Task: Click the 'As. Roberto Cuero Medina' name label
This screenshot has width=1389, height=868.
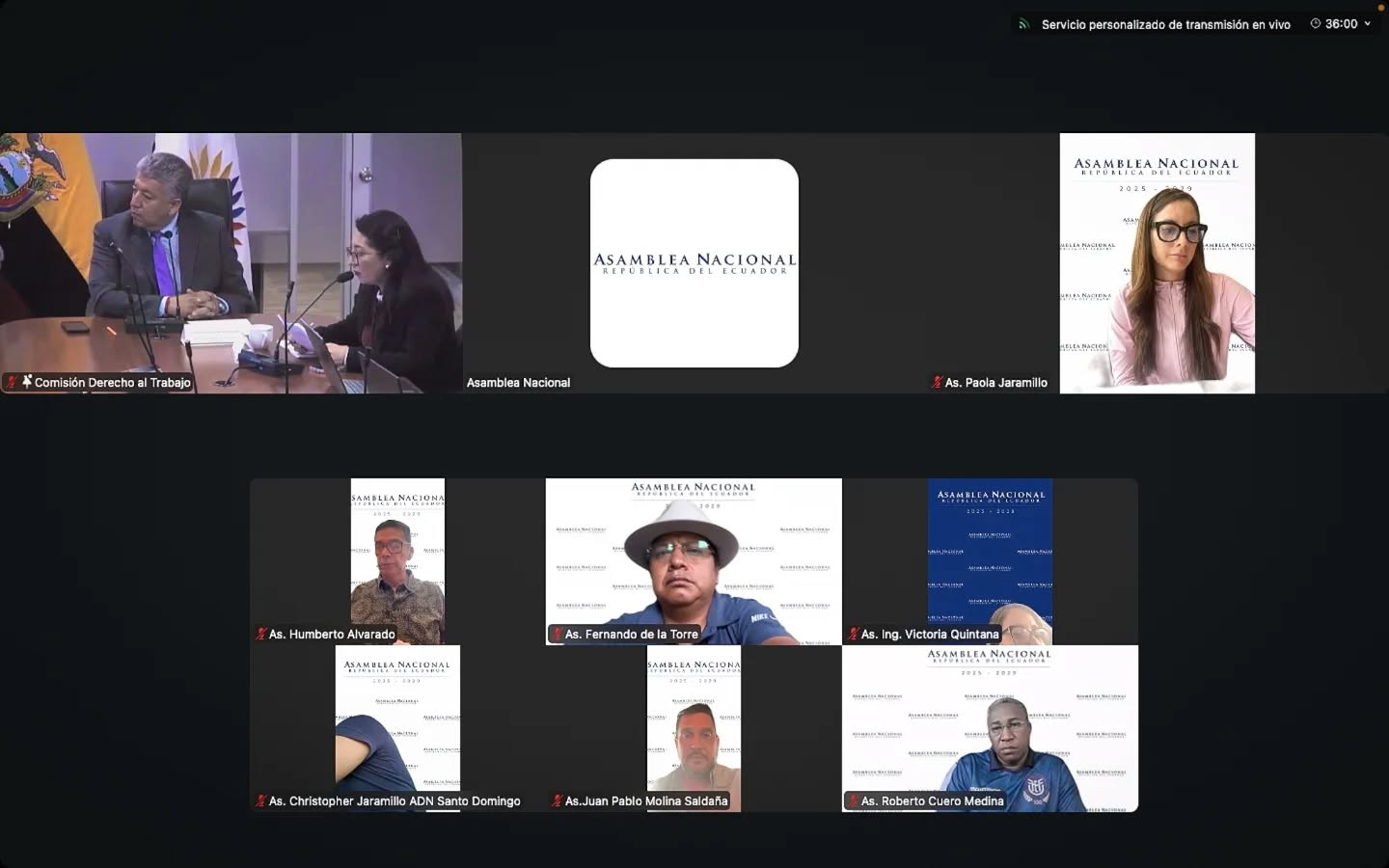Action: pos(932,801)
